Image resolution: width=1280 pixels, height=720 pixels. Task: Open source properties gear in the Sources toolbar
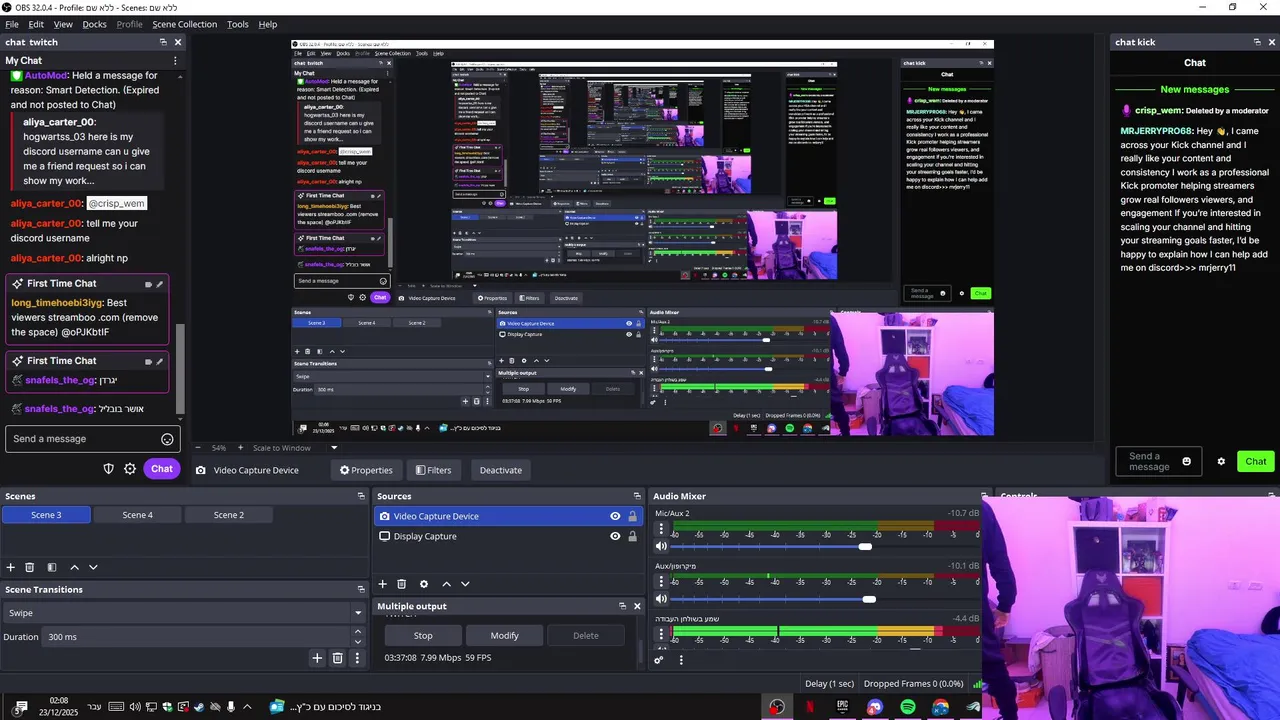[x=424, y=584]
